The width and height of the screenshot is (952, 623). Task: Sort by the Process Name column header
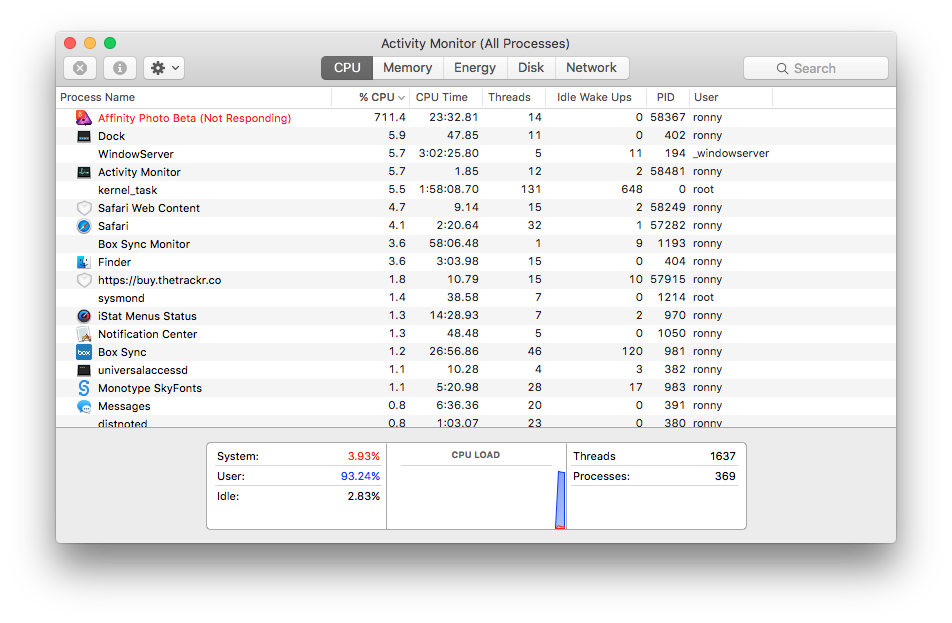[x=194, y=97]
